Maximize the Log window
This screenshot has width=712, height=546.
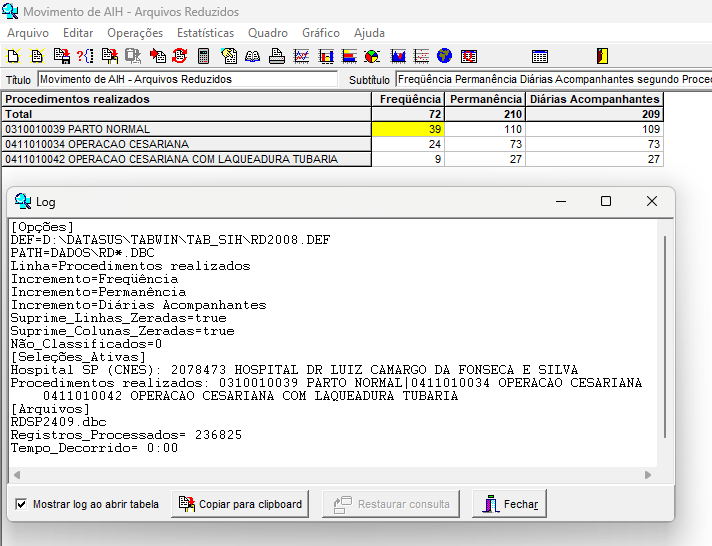coord(606,201)
